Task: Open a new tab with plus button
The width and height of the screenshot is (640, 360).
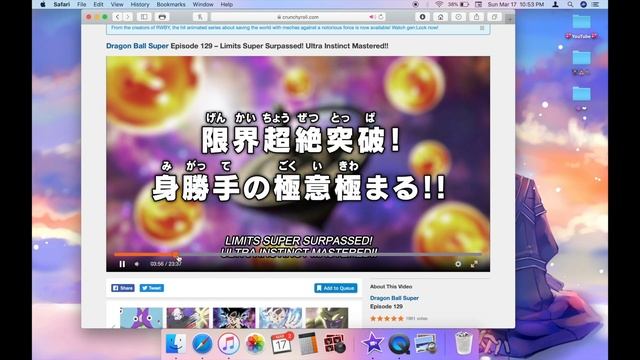Action: tap(509, 19)
